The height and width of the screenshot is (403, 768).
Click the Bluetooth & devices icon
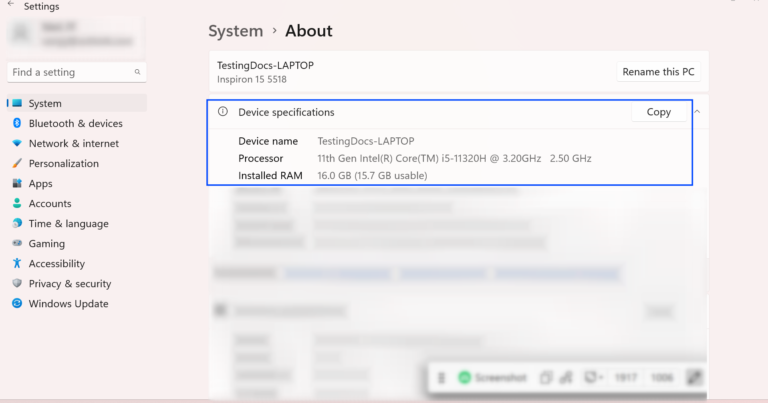pos(17,123)
